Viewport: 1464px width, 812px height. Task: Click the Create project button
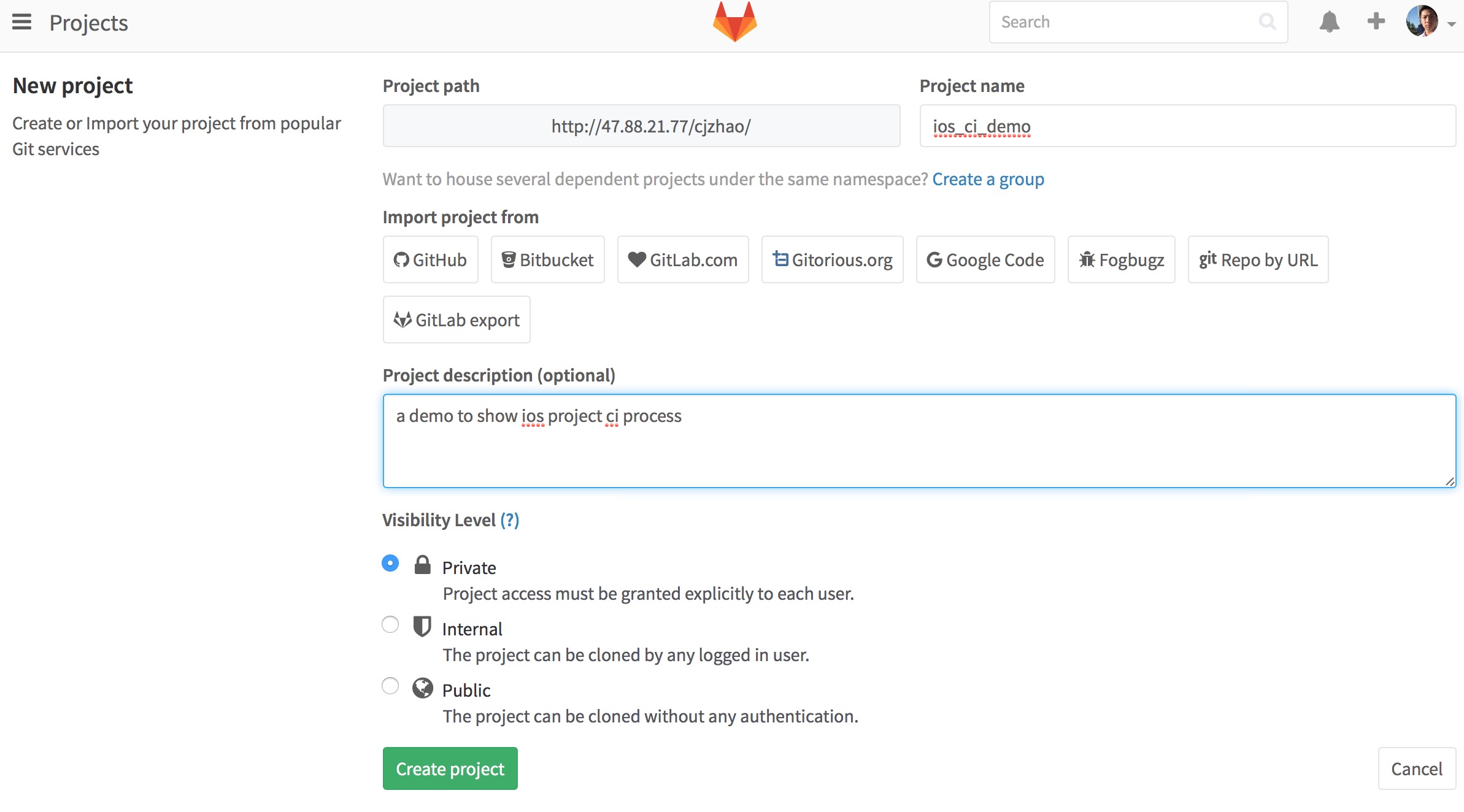(x=450, y=768)
